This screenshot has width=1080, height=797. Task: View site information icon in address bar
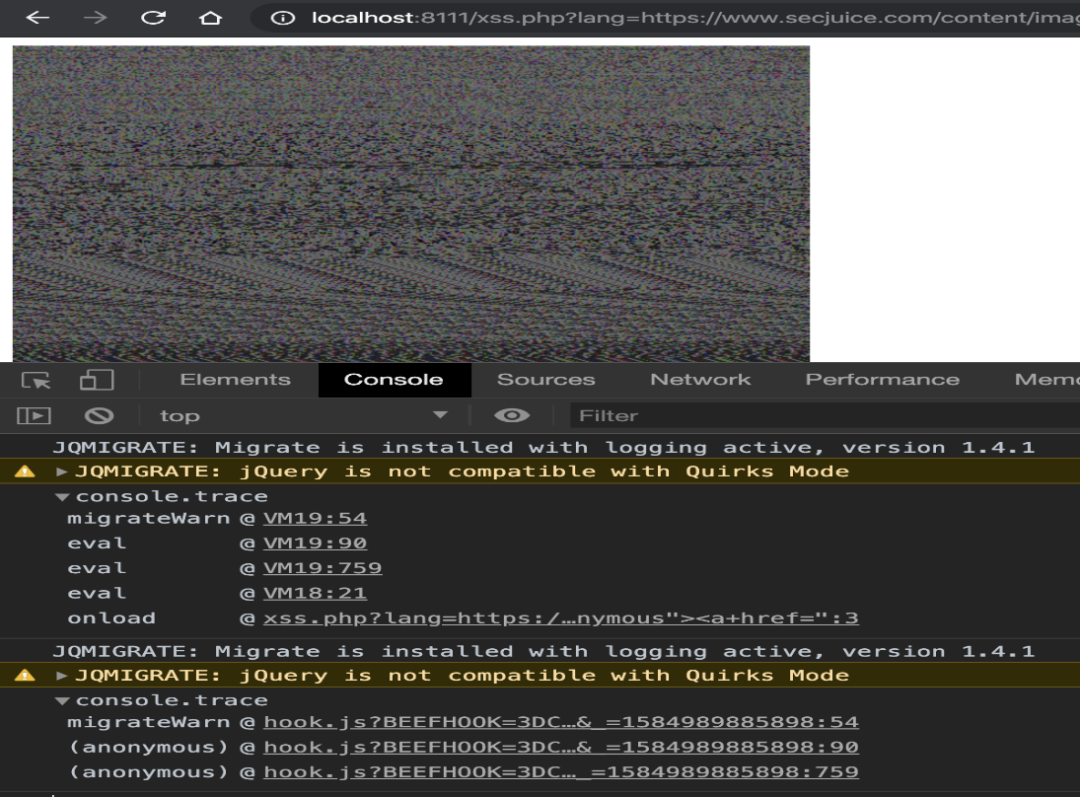pos(282,18)
